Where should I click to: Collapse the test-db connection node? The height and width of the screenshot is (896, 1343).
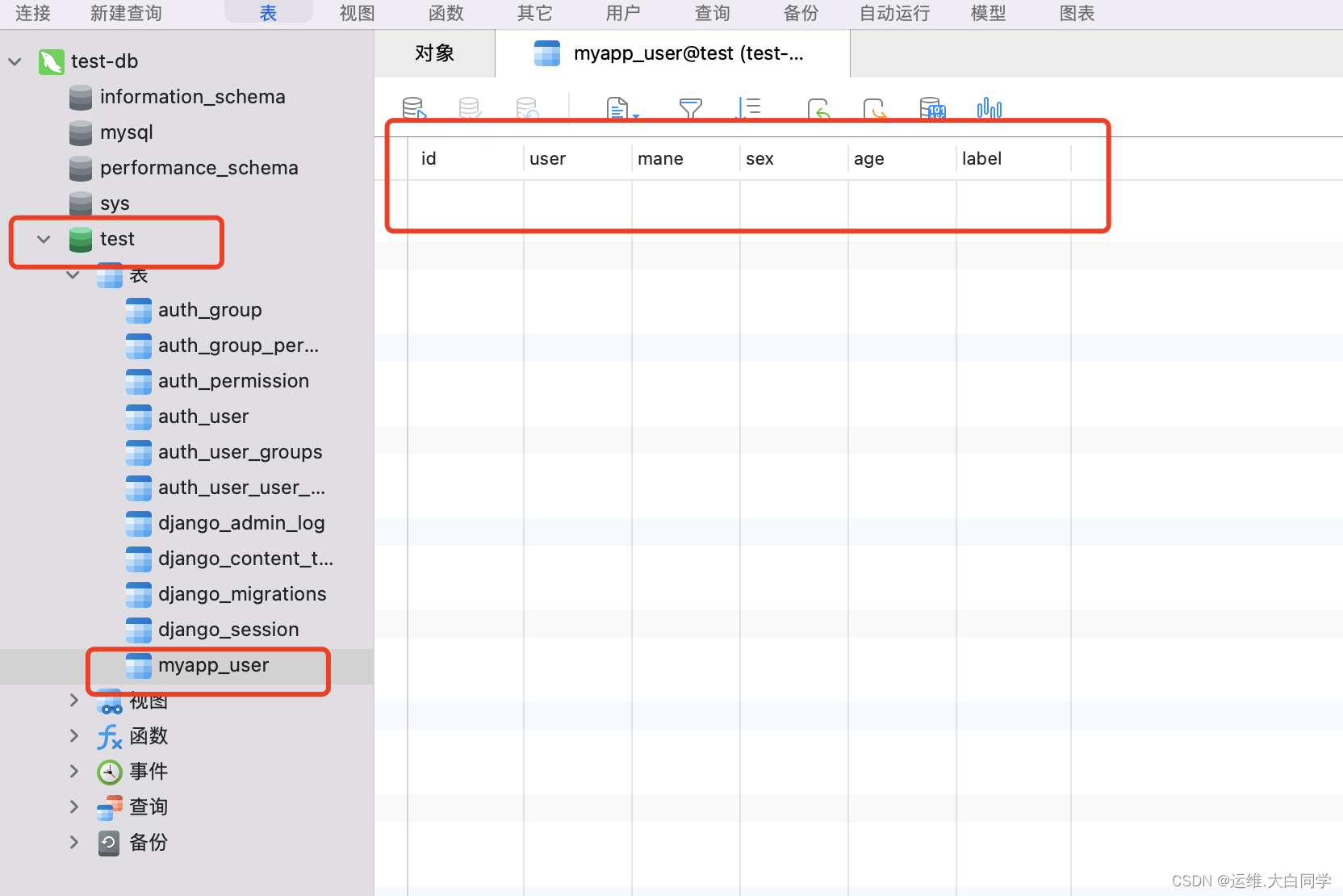click(x=15, y=61)
